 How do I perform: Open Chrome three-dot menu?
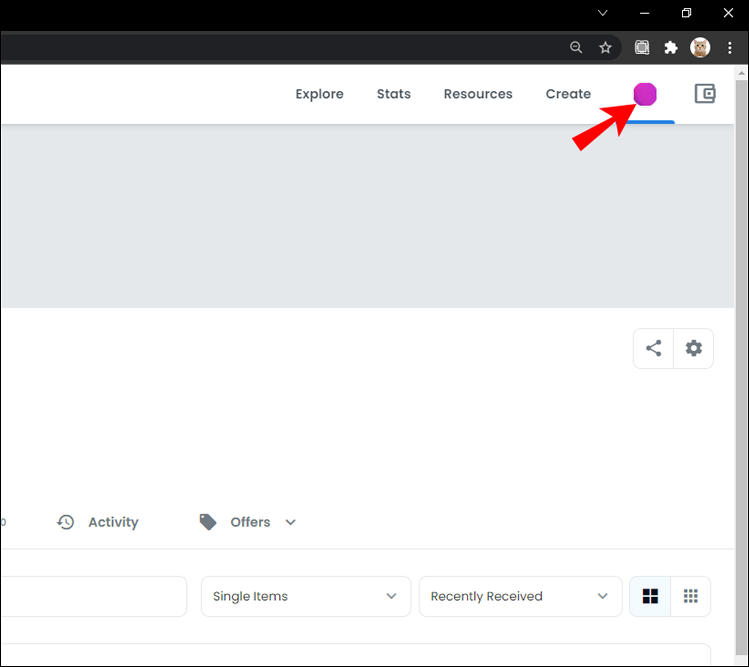click(x=729, y=47)
